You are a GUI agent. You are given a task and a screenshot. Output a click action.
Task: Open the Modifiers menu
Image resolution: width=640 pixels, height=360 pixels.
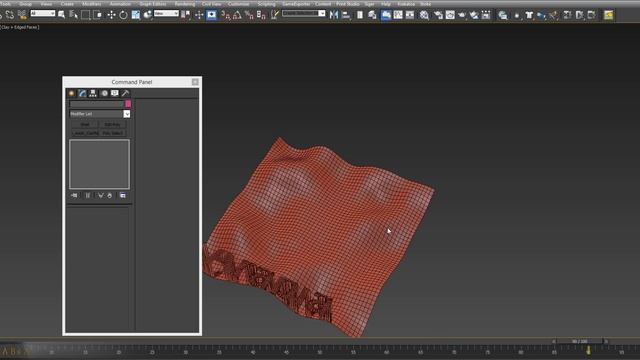point(92,4)
